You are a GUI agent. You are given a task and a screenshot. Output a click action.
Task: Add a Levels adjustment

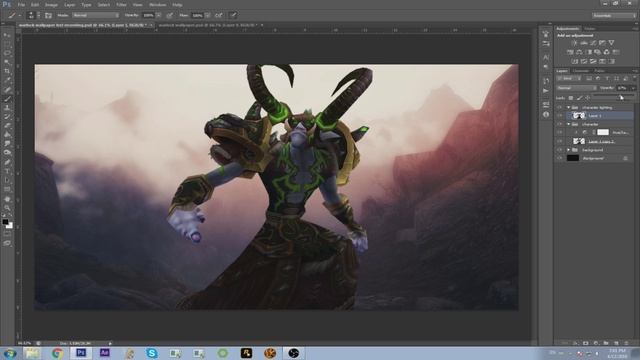tap(584, 43)
